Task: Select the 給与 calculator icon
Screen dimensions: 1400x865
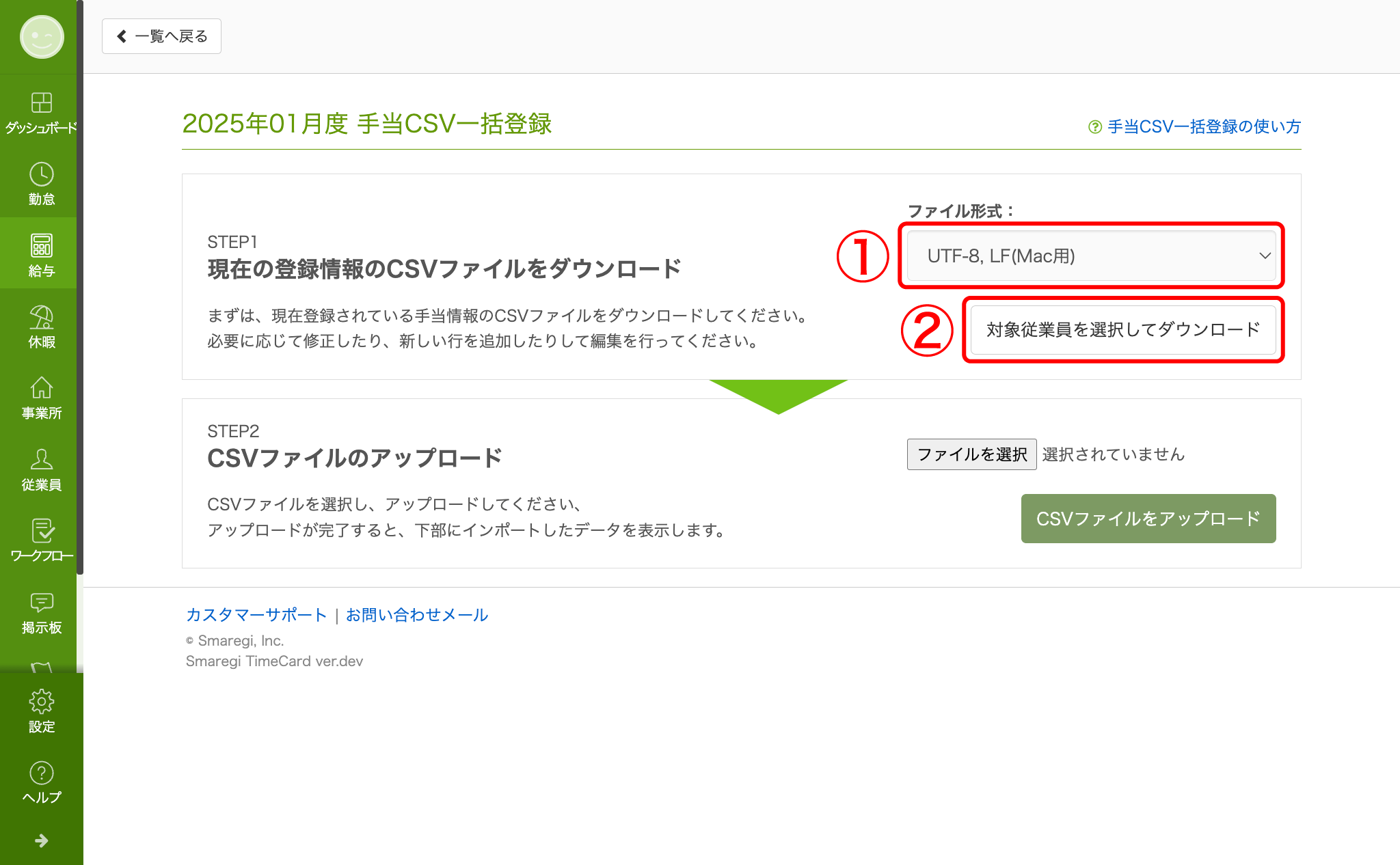Action: (41, 245)
